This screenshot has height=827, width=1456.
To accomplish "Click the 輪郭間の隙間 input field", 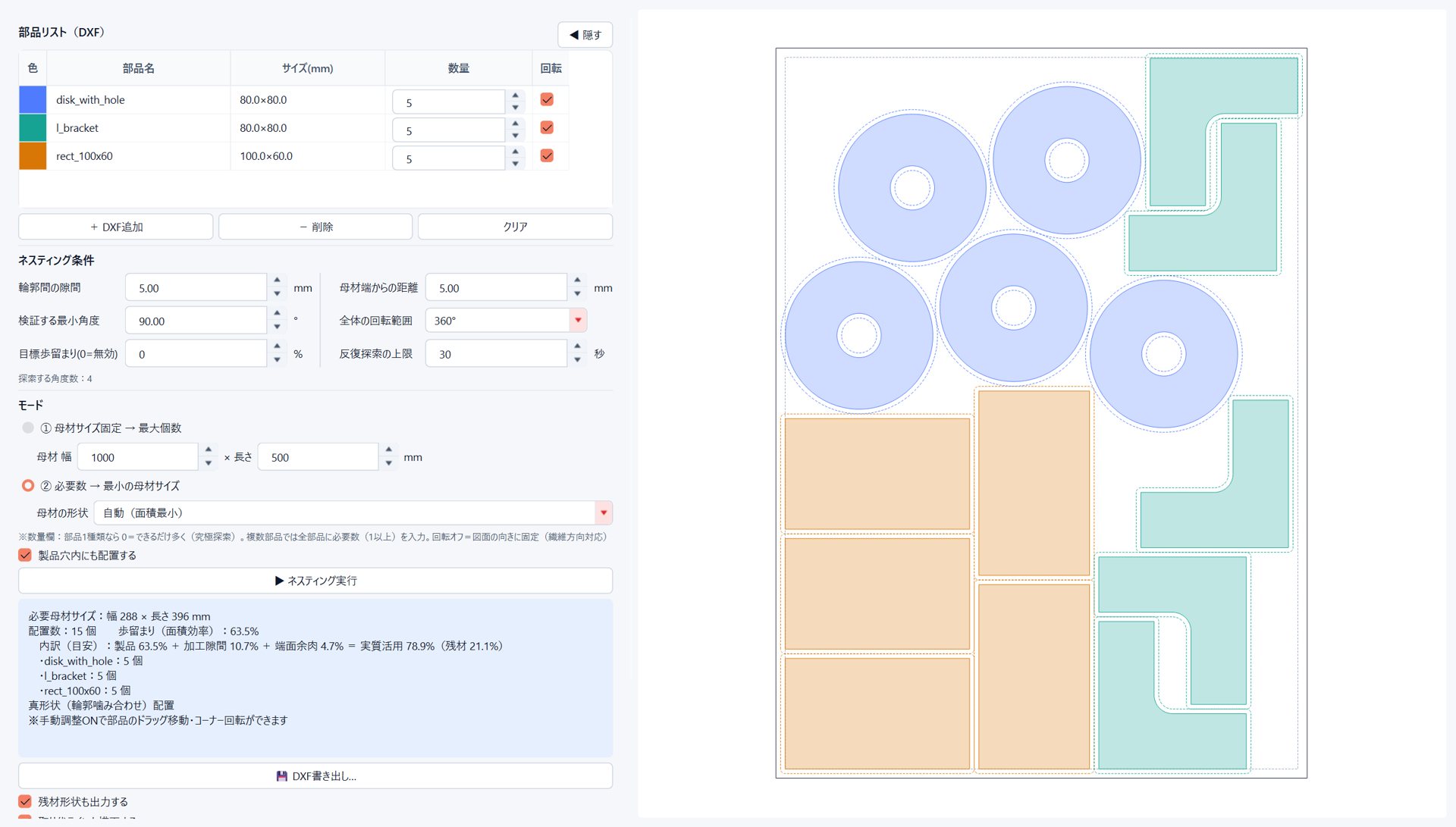I will coord(196,288).
